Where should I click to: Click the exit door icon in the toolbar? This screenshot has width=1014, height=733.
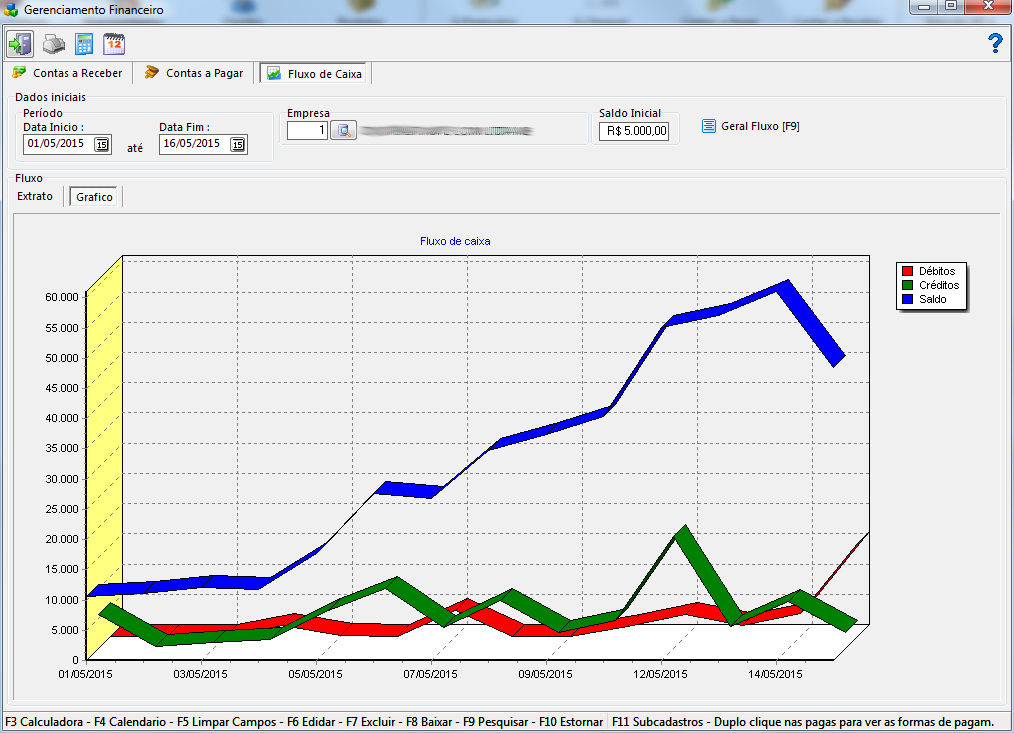[21, 44]
